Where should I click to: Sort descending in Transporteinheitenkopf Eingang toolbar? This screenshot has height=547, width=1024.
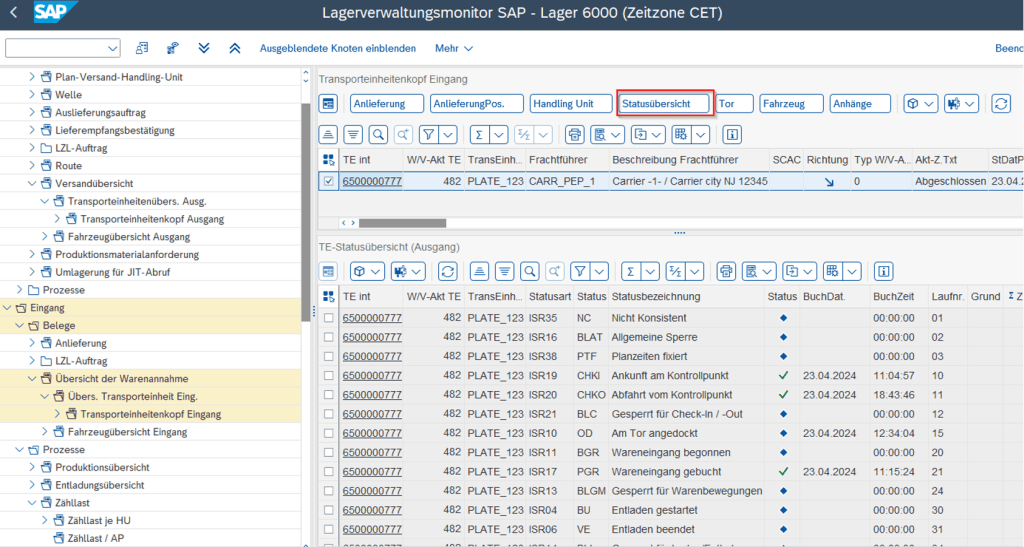click(x=353, y=135)
